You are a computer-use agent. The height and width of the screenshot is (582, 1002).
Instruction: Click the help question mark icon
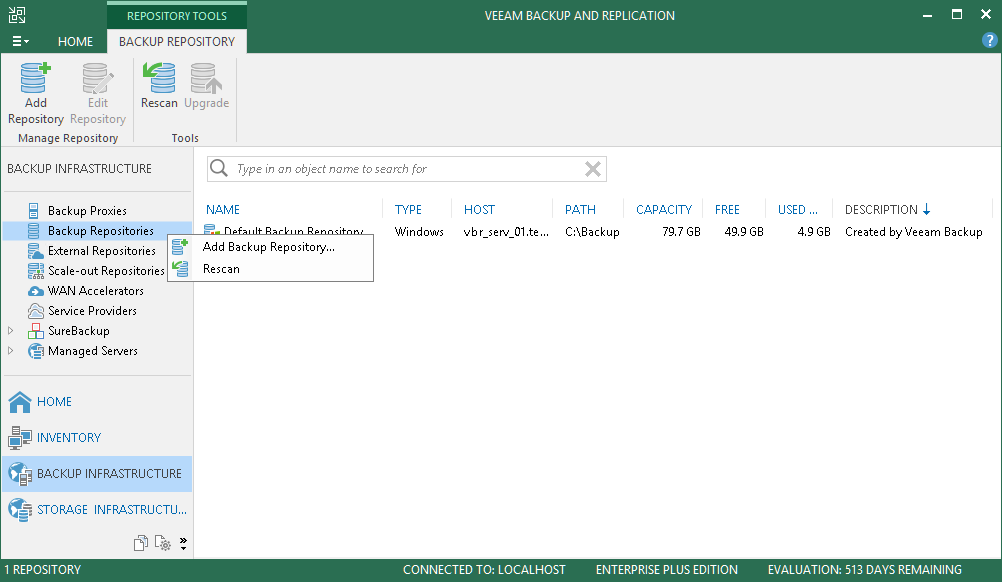pos(989,40)
